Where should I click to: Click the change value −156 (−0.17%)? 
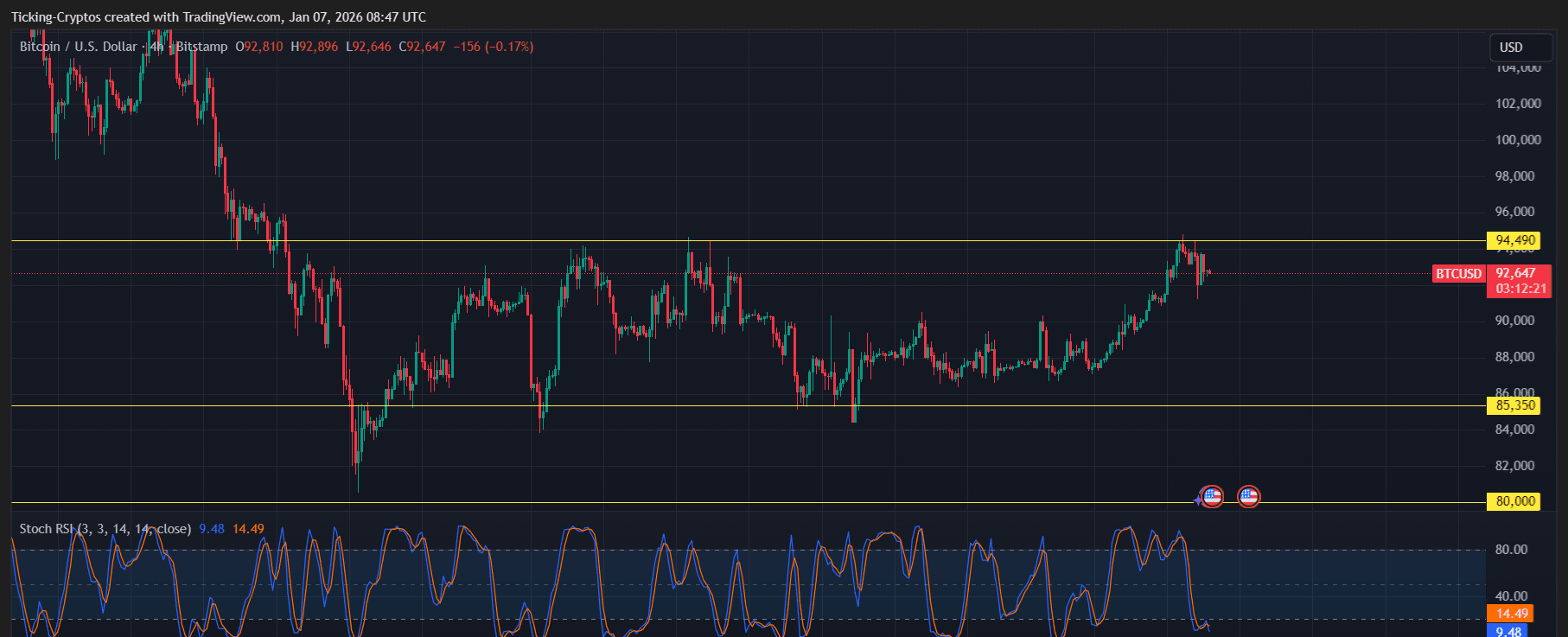494,47
